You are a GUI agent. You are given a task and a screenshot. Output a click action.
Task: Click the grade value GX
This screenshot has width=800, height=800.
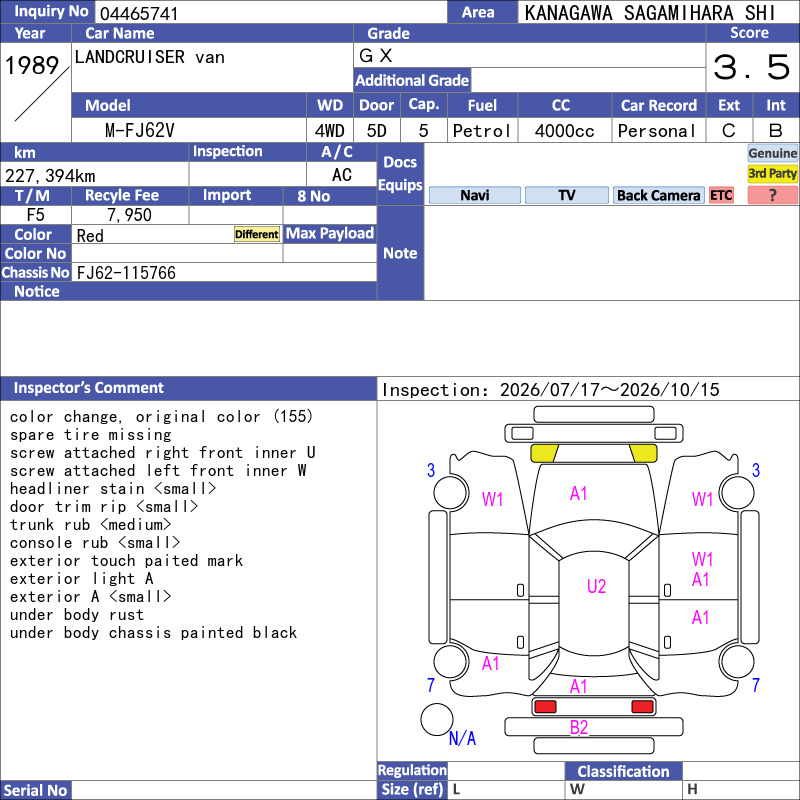point(376,55)
